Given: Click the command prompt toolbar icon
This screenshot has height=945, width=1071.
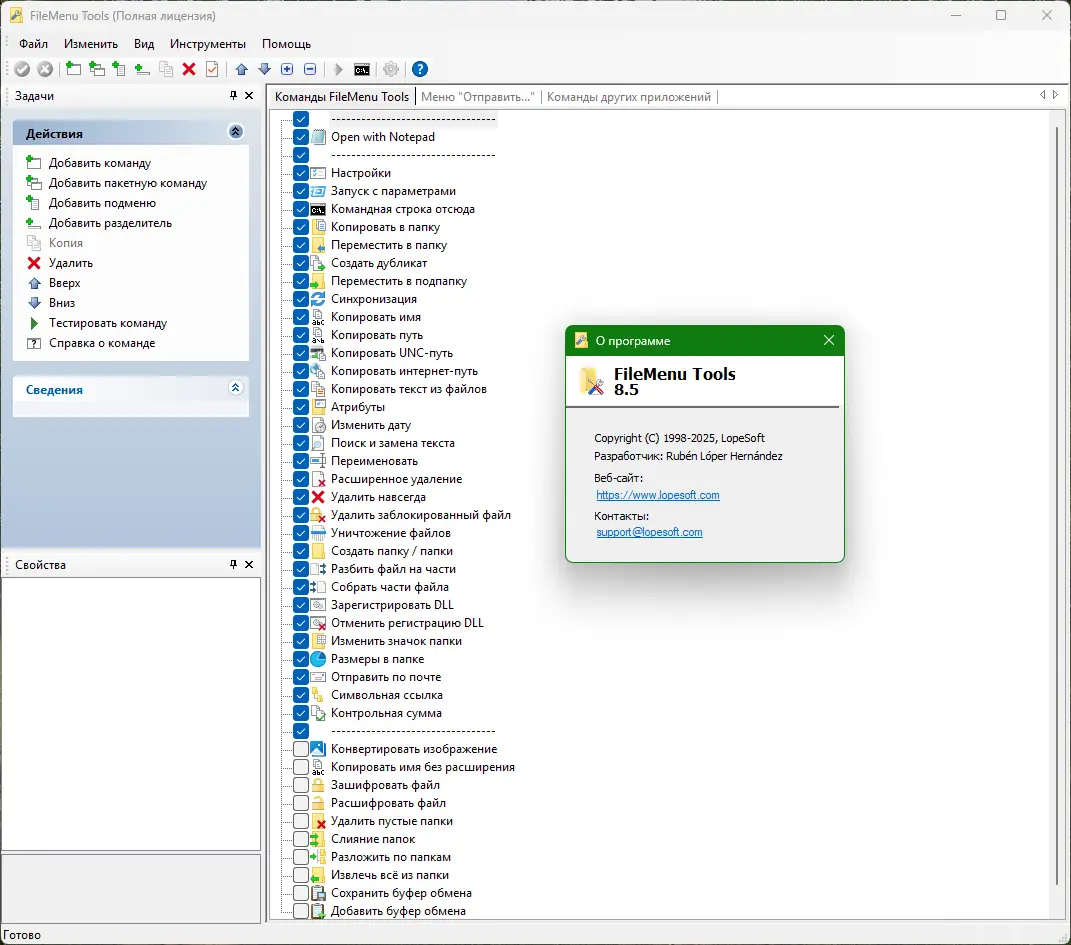Looking at the screenshot, I should pyautogui.click(x=362, y=69).
